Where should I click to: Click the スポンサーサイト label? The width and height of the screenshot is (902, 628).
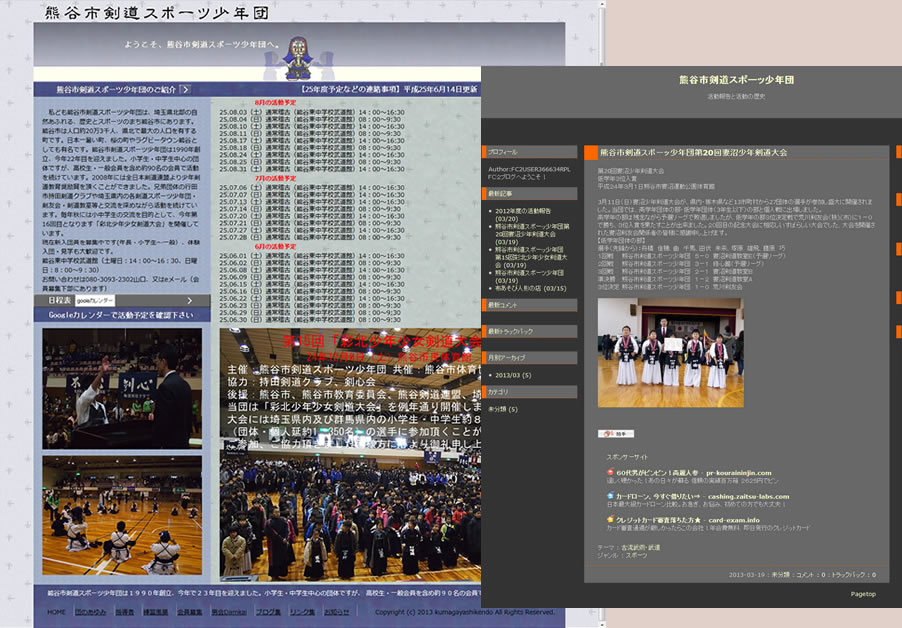[626, 457]
